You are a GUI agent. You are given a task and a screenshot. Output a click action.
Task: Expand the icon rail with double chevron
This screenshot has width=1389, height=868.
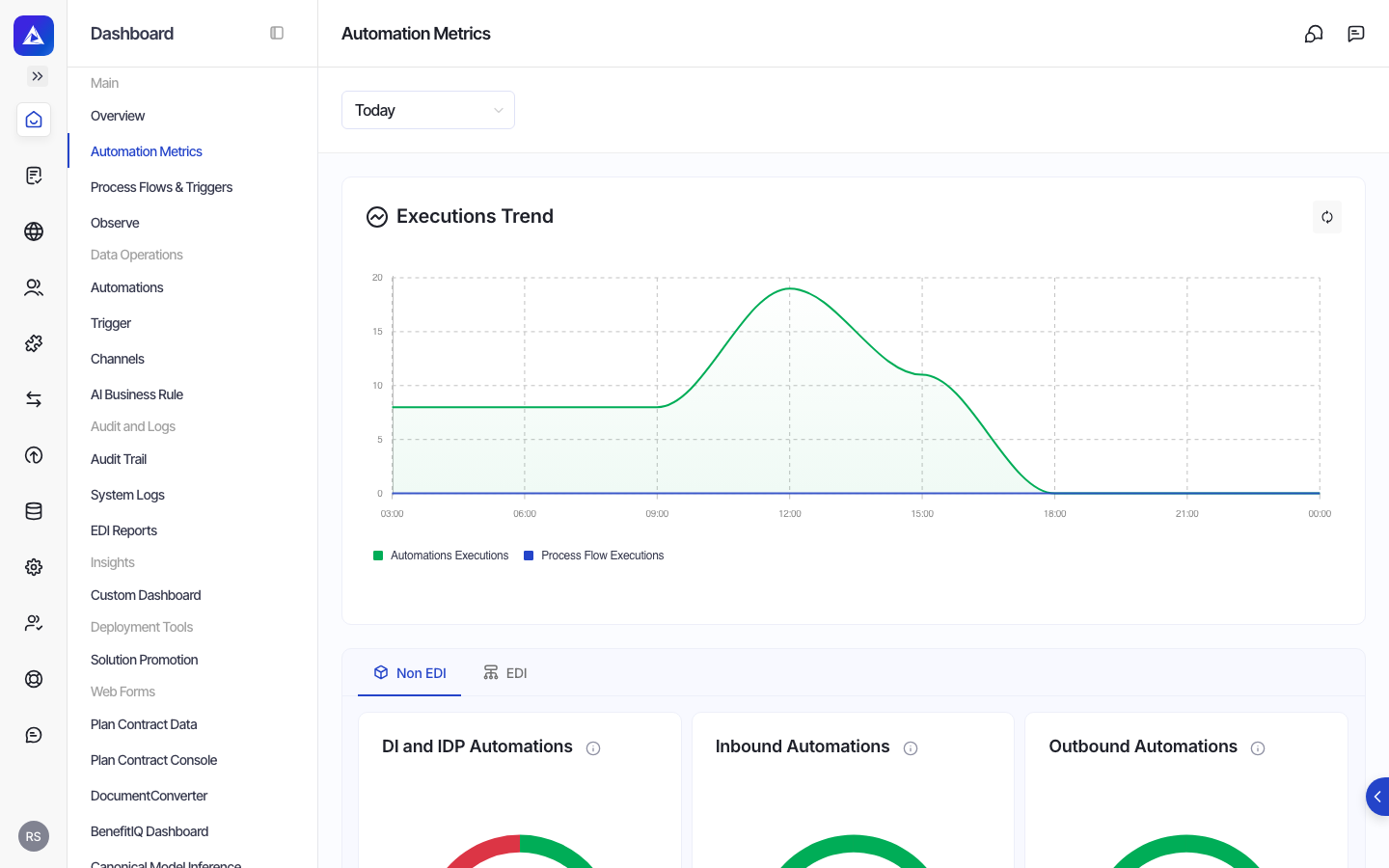coord(38,76)
